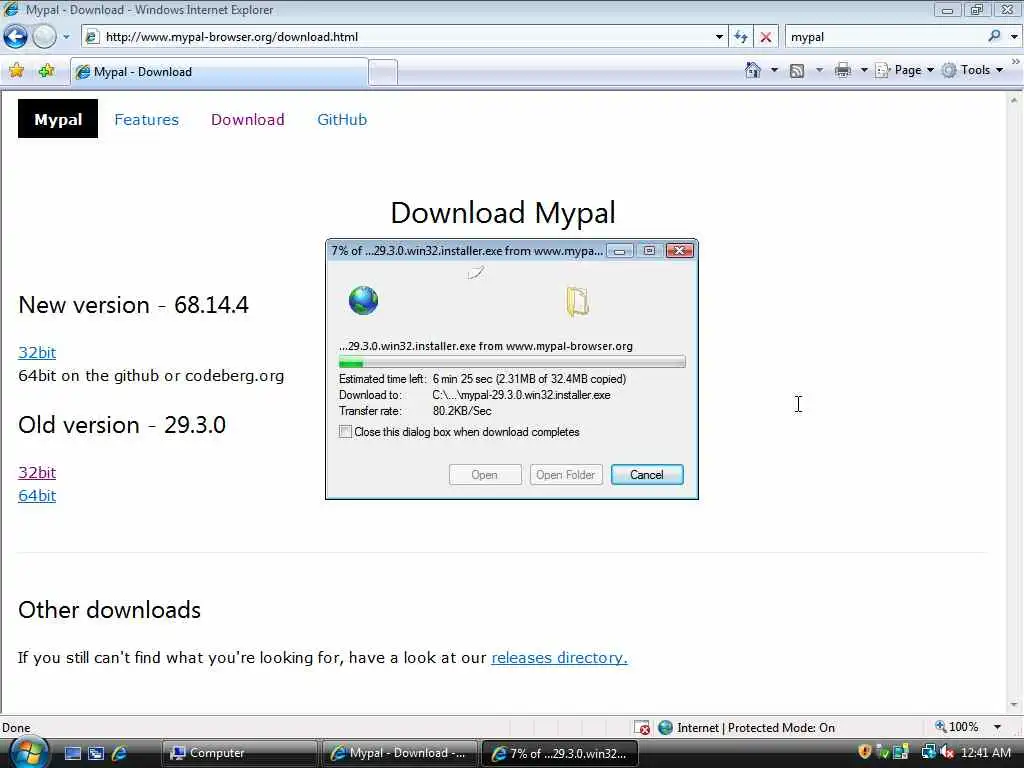Click 32bit link under New version 68.14.4
The image size is (1024, 768).
click(37, 353)
